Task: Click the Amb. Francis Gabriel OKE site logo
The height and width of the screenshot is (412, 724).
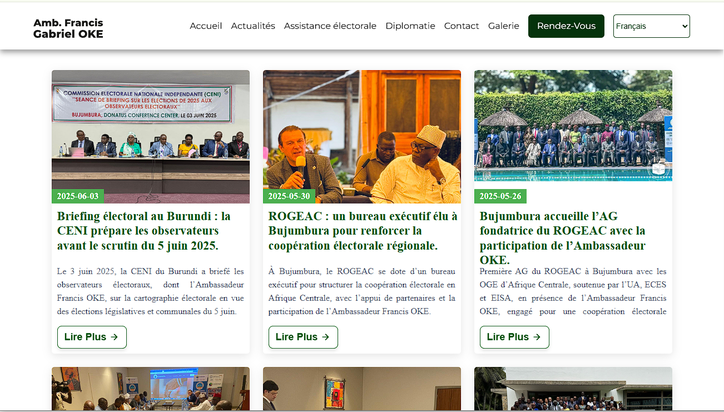Action: click(68, 28)
